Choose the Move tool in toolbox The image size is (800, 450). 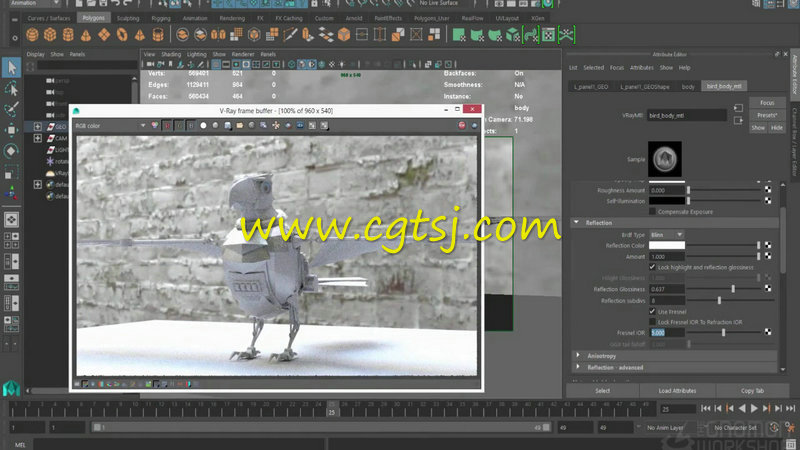tap(11, 130)
